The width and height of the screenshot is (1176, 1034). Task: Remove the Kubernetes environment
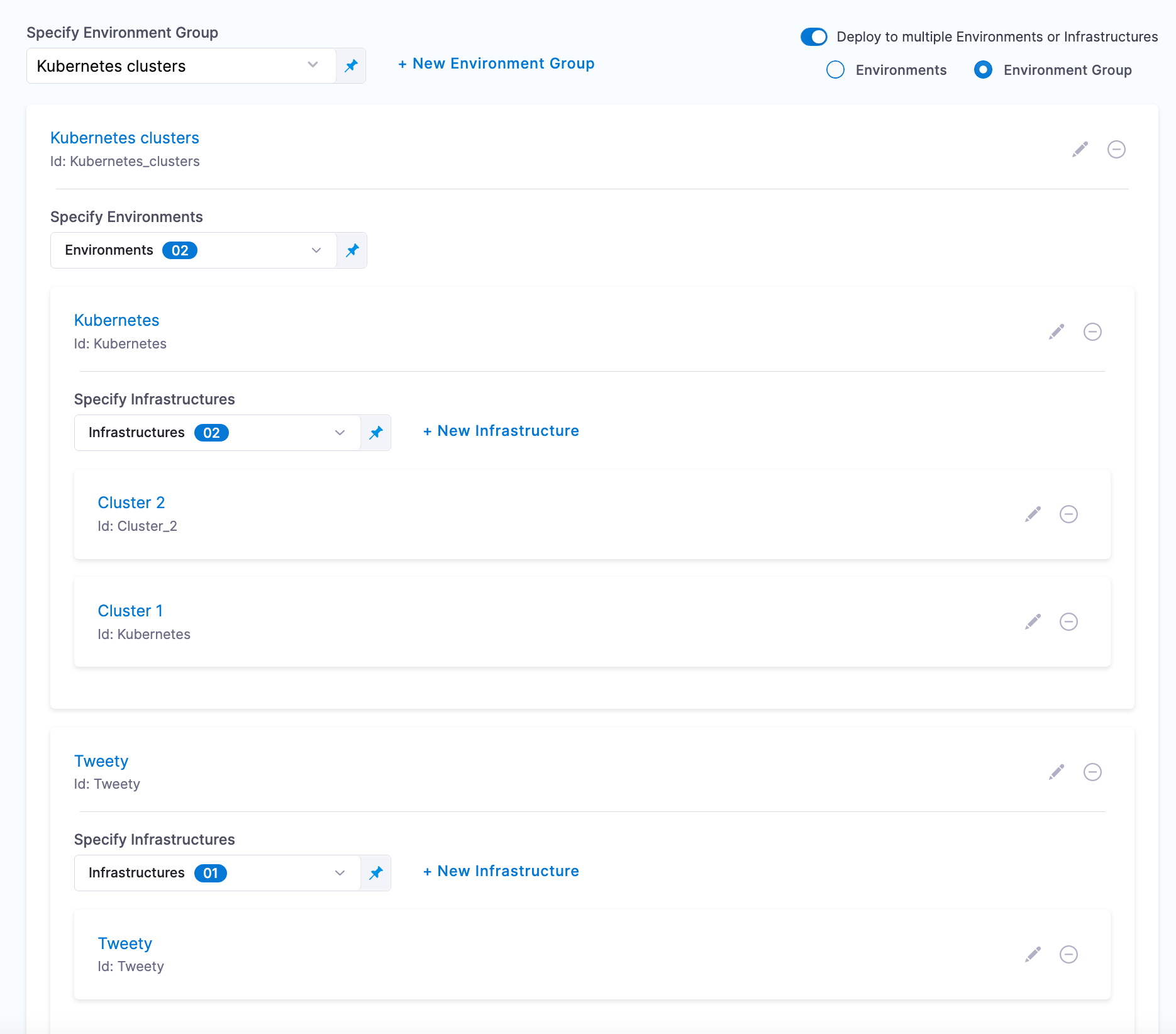1092,331
